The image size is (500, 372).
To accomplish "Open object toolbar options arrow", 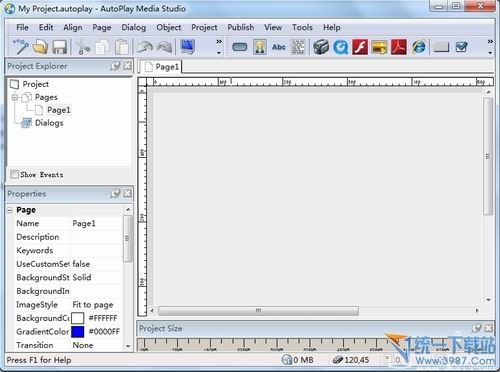I will tap(490, 53).
